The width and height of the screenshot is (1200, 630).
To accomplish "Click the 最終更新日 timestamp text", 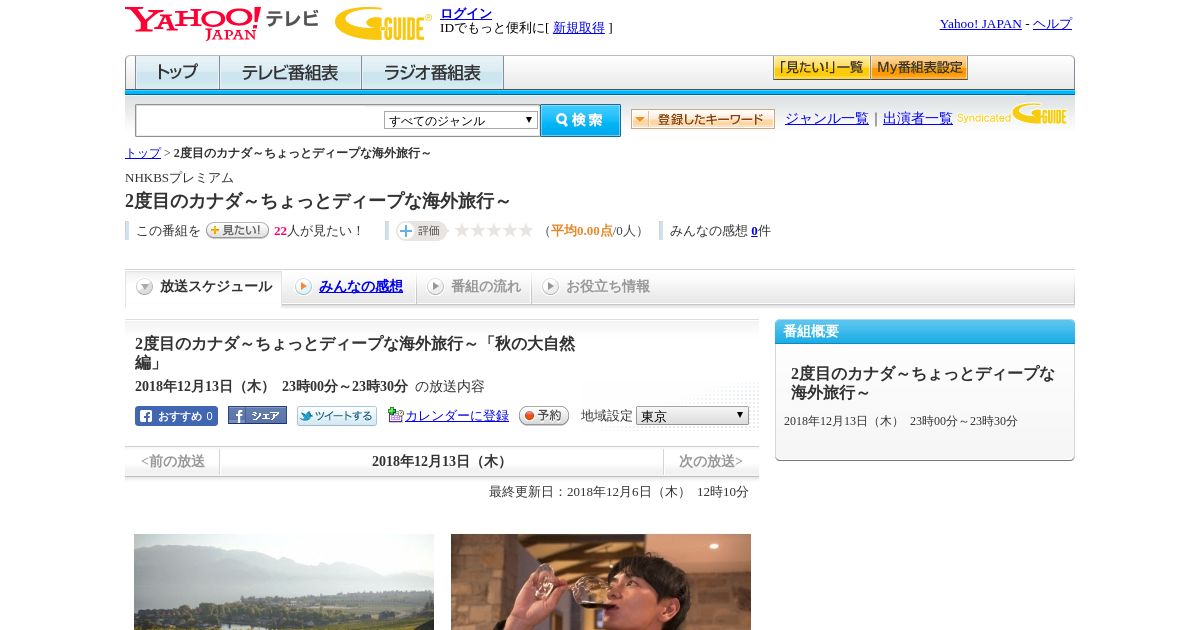I will 619,492.
